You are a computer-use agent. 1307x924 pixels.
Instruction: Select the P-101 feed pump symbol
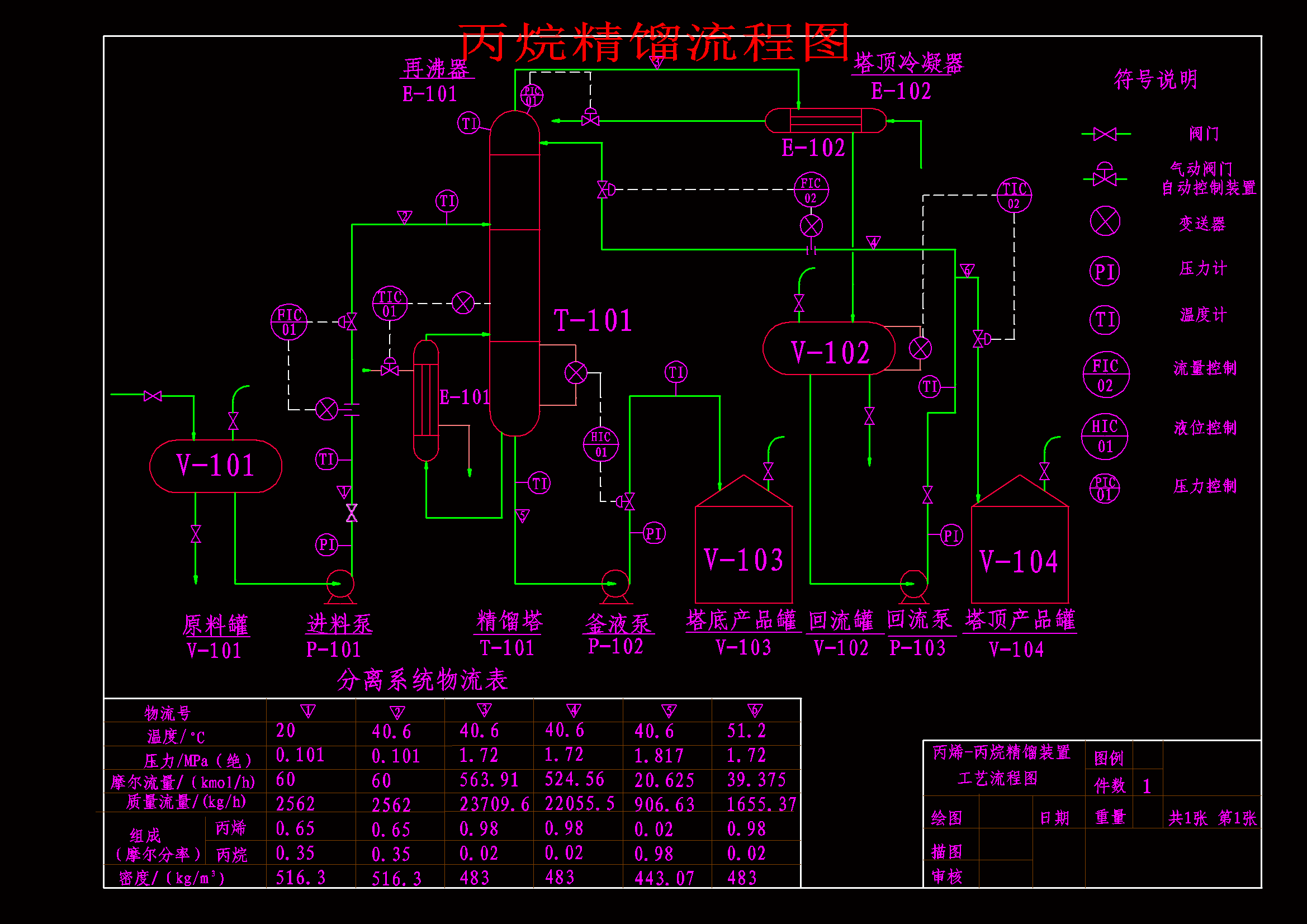click(340, 586)
